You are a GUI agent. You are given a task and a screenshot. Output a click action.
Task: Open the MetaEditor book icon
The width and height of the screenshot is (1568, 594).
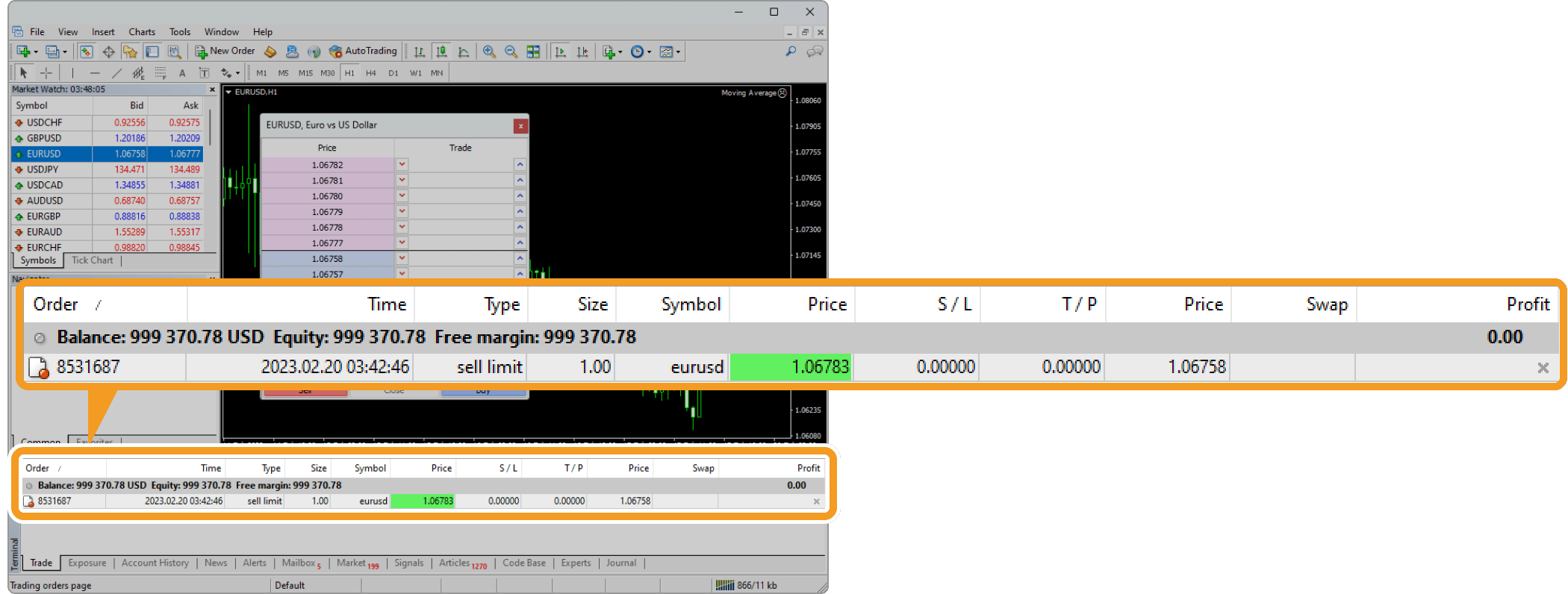270,51
